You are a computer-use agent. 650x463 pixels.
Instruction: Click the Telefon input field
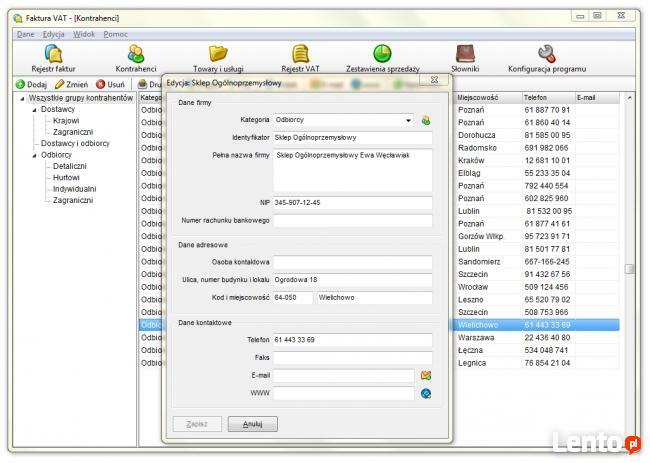(352, 340)
